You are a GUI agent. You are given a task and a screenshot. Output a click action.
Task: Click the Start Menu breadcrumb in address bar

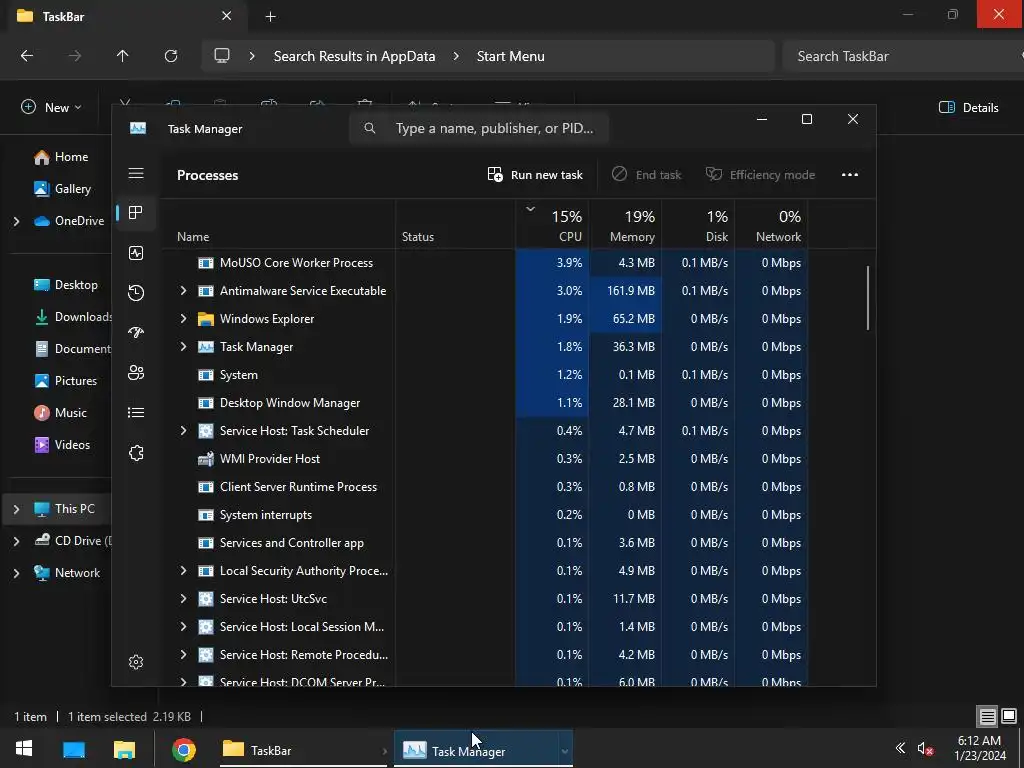click(x=511, y=56)
